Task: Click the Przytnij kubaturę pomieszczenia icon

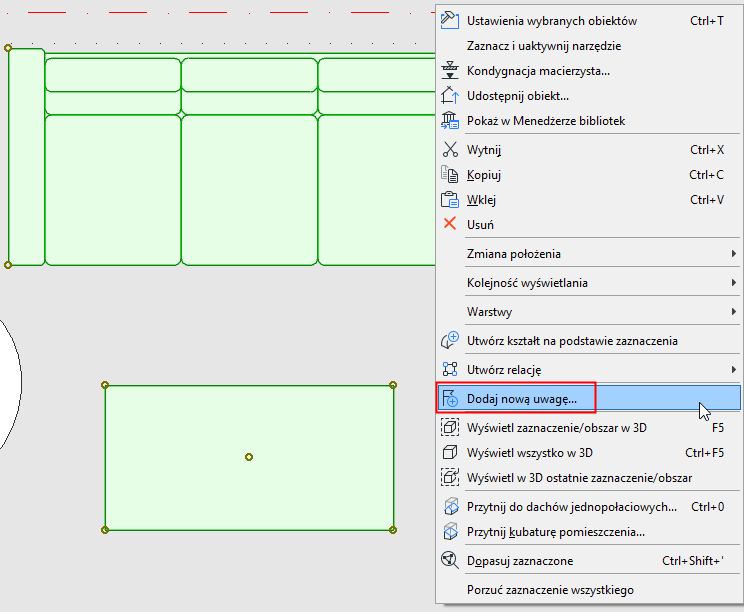Action: [450, 531]
